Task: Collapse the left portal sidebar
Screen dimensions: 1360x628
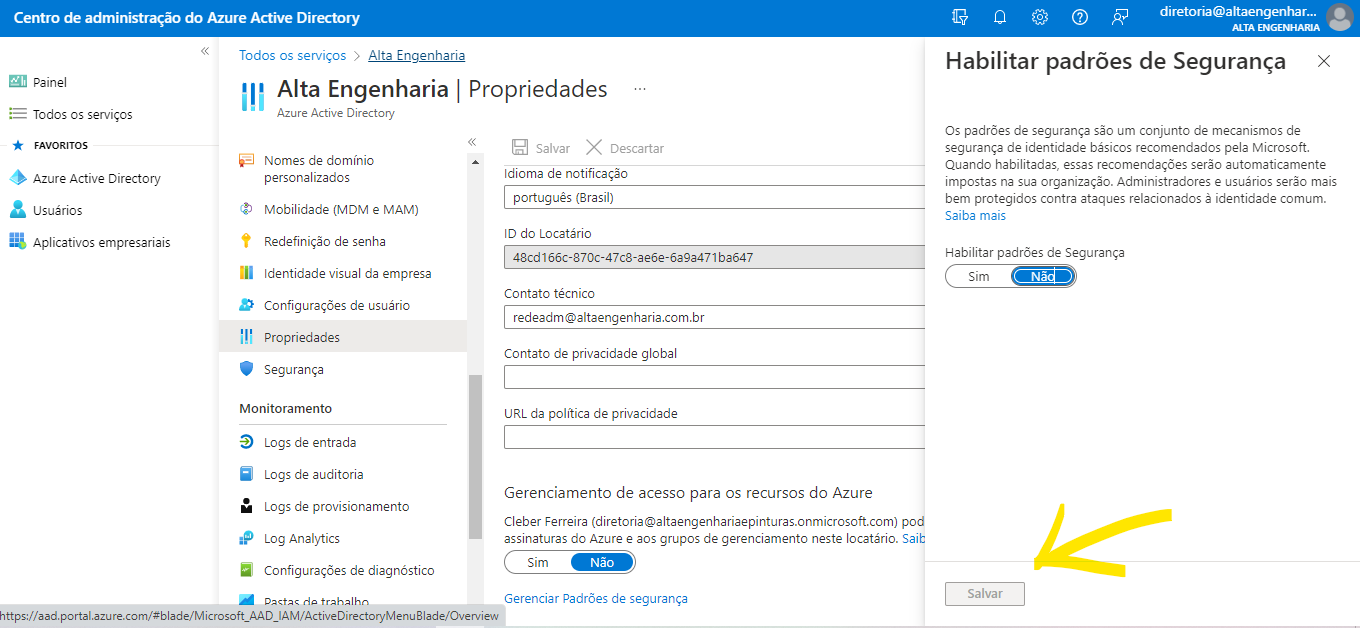Action: point(204,50)
